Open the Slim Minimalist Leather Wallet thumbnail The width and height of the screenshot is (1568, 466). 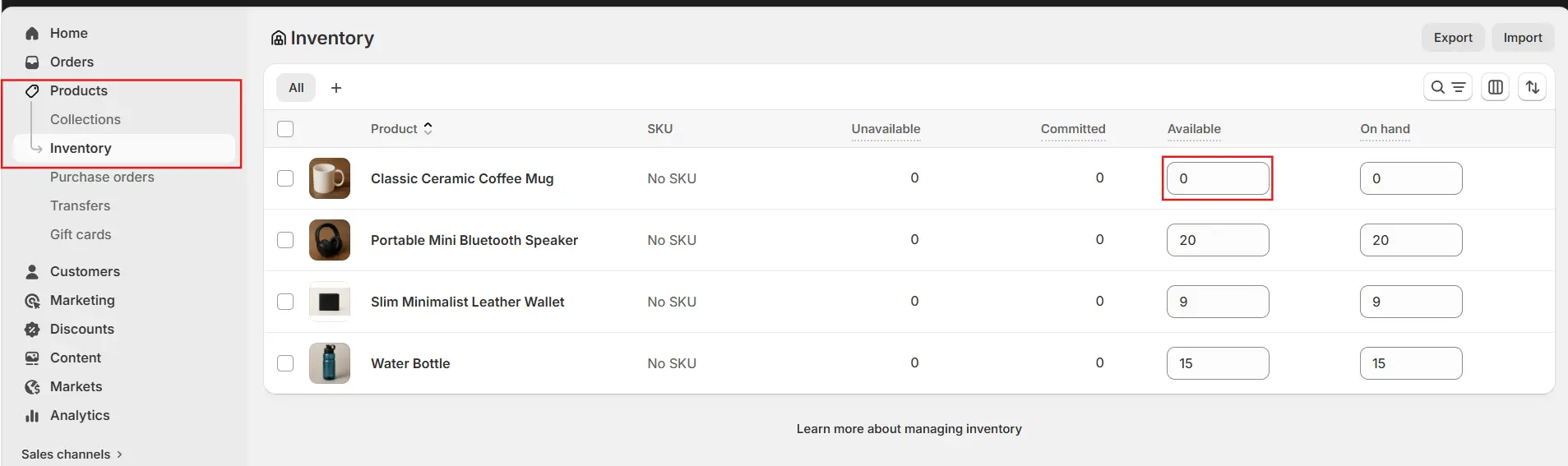[x=330, y=302]
